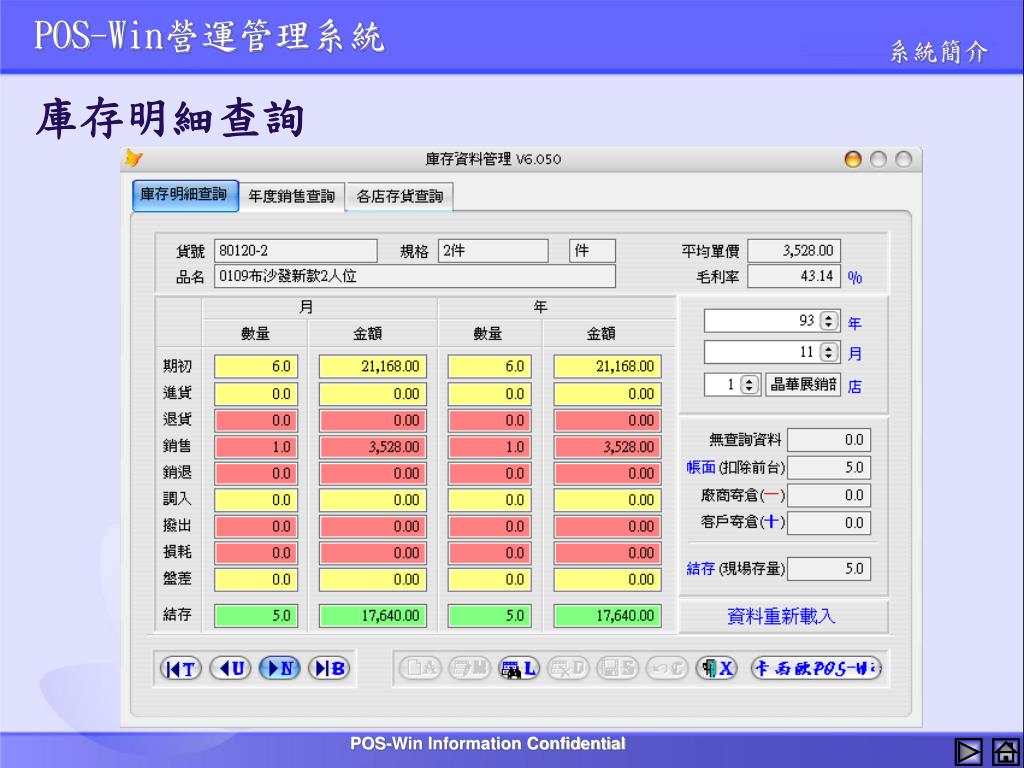Viewport: 1024px width, 768px height.
Task: Click the 品名 field 0109布沙發新款2人位
Action: coord(415,276)
